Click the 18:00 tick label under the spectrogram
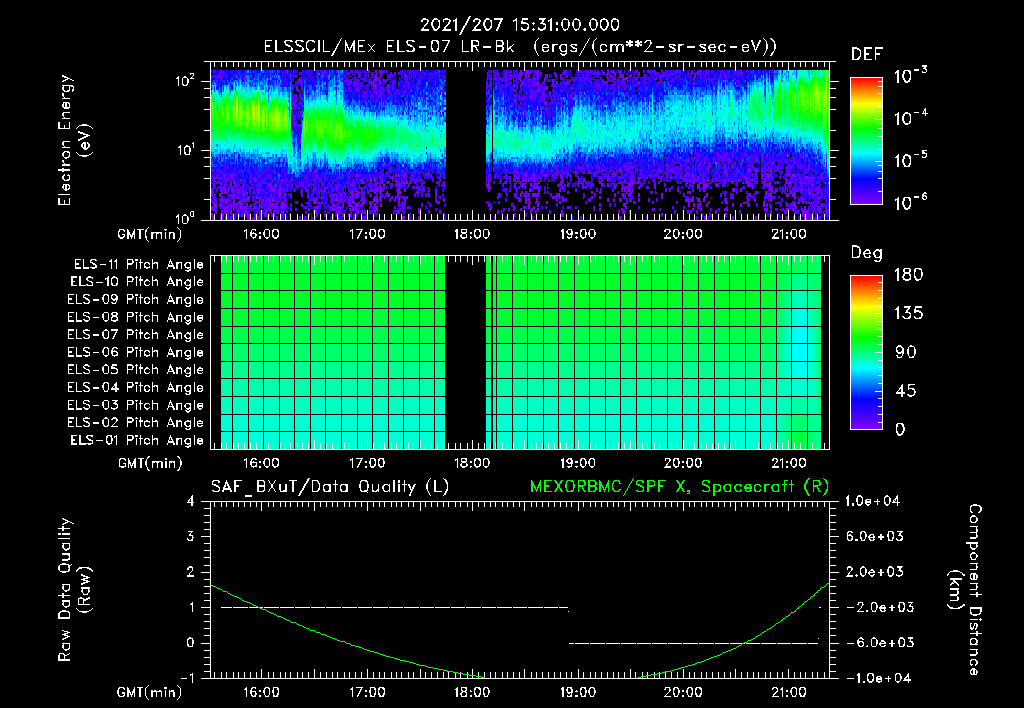This screenshot has width=1024, height=708. point(472,234)
